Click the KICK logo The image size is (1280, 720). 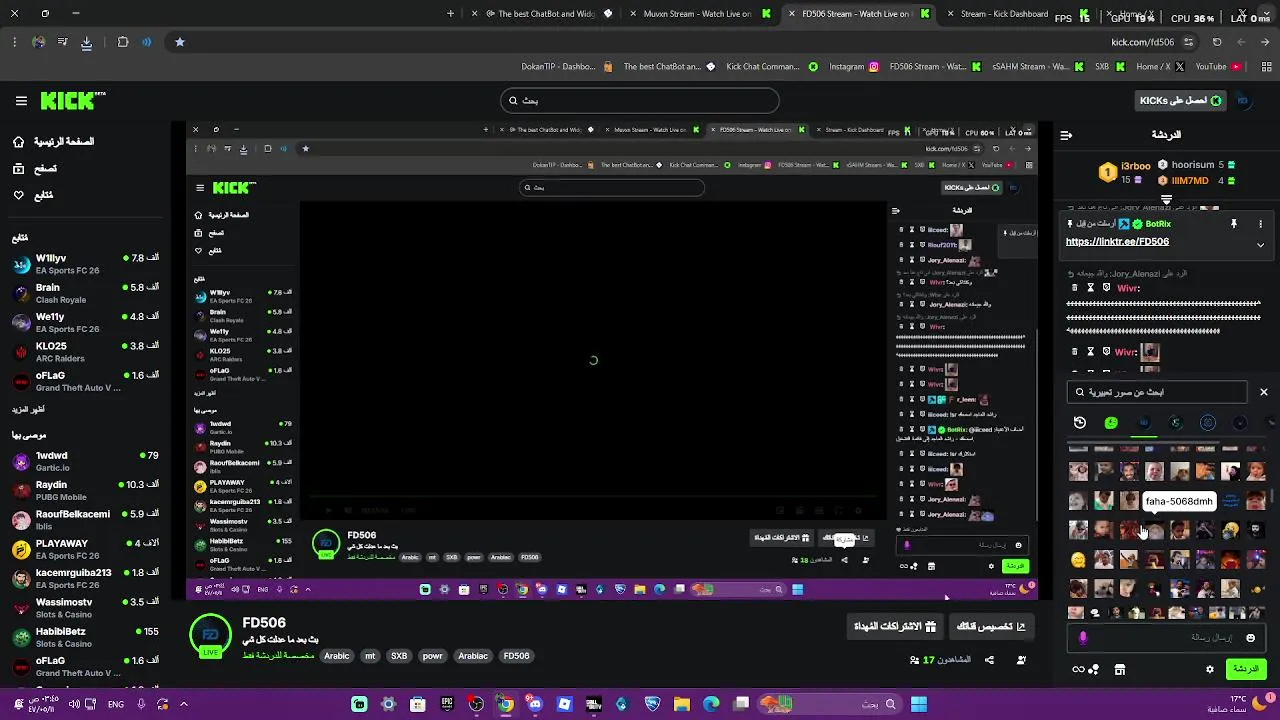pyautogui.click(x=73, y=101)
